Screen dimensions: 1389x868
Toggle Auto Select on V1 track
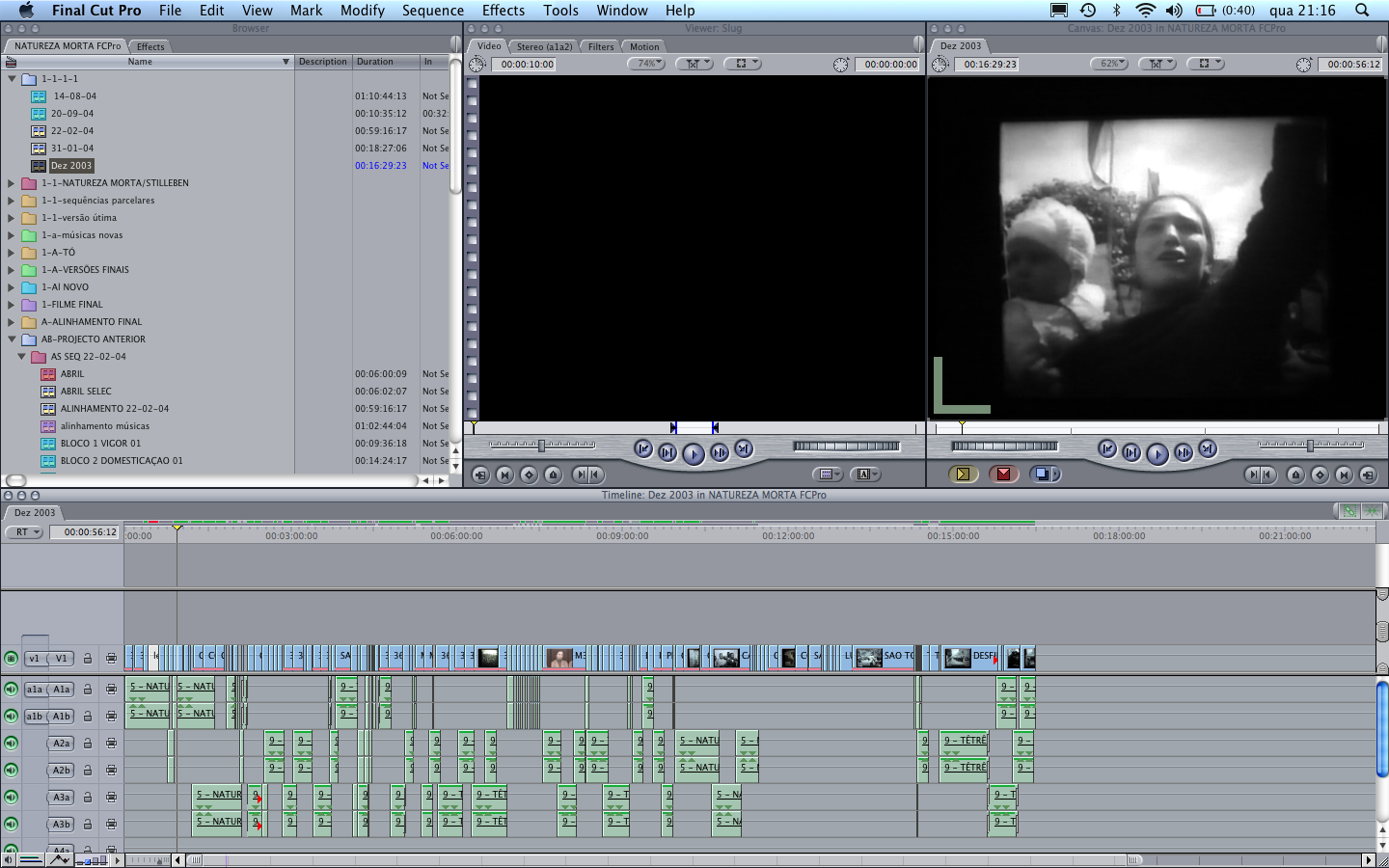[x=111, y=659]
